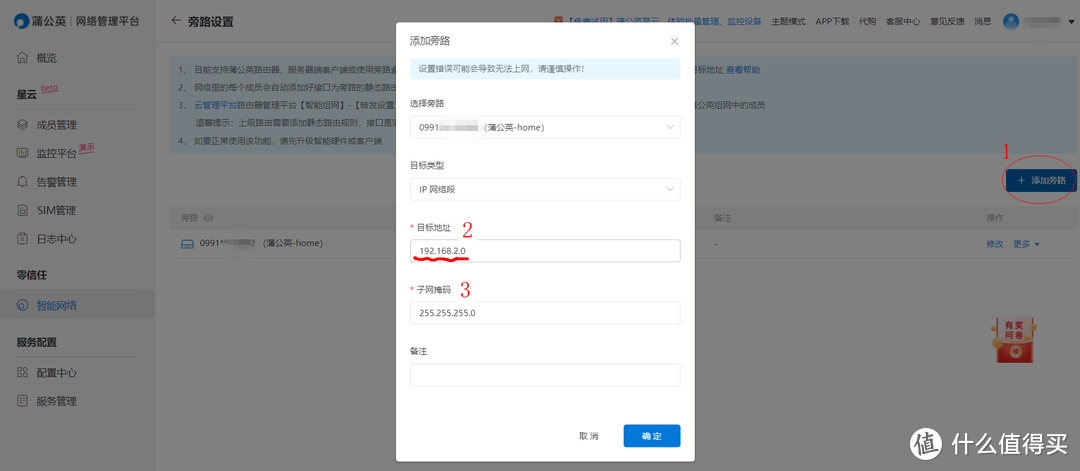
Task: Click the 目标地址 input field
Action: click(x=545, y=251)
